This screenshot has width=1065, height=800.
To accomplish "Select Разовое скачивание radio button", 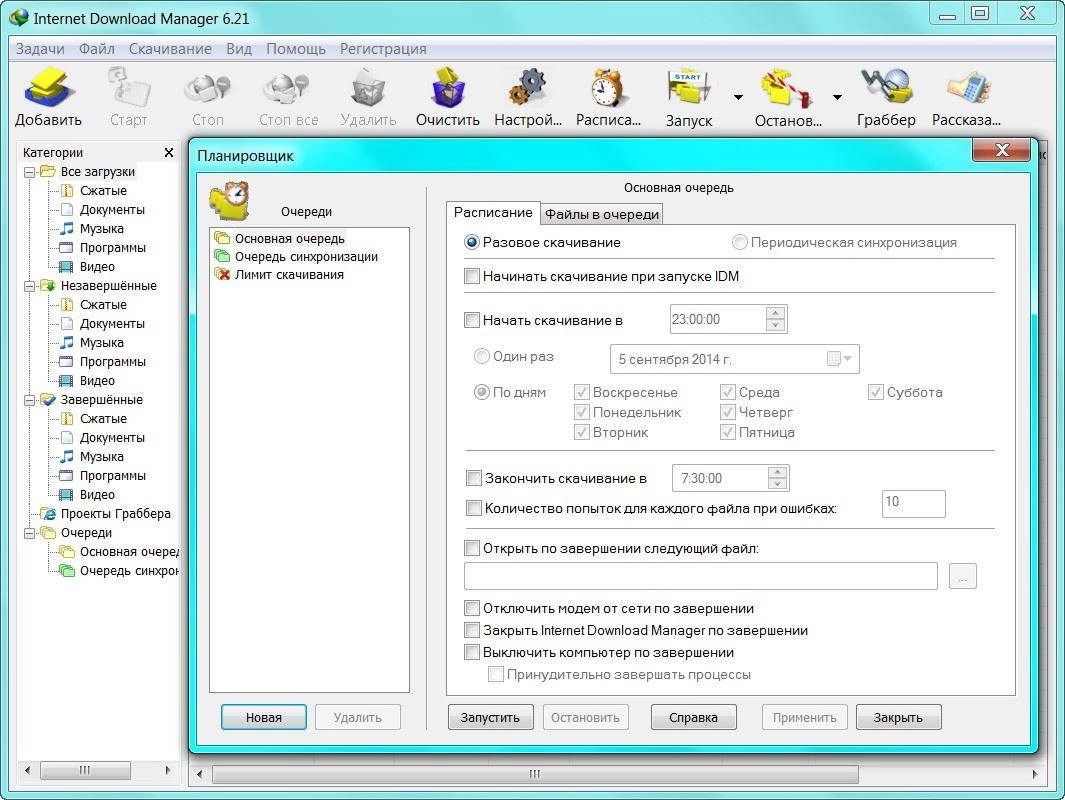I will 471,242.
